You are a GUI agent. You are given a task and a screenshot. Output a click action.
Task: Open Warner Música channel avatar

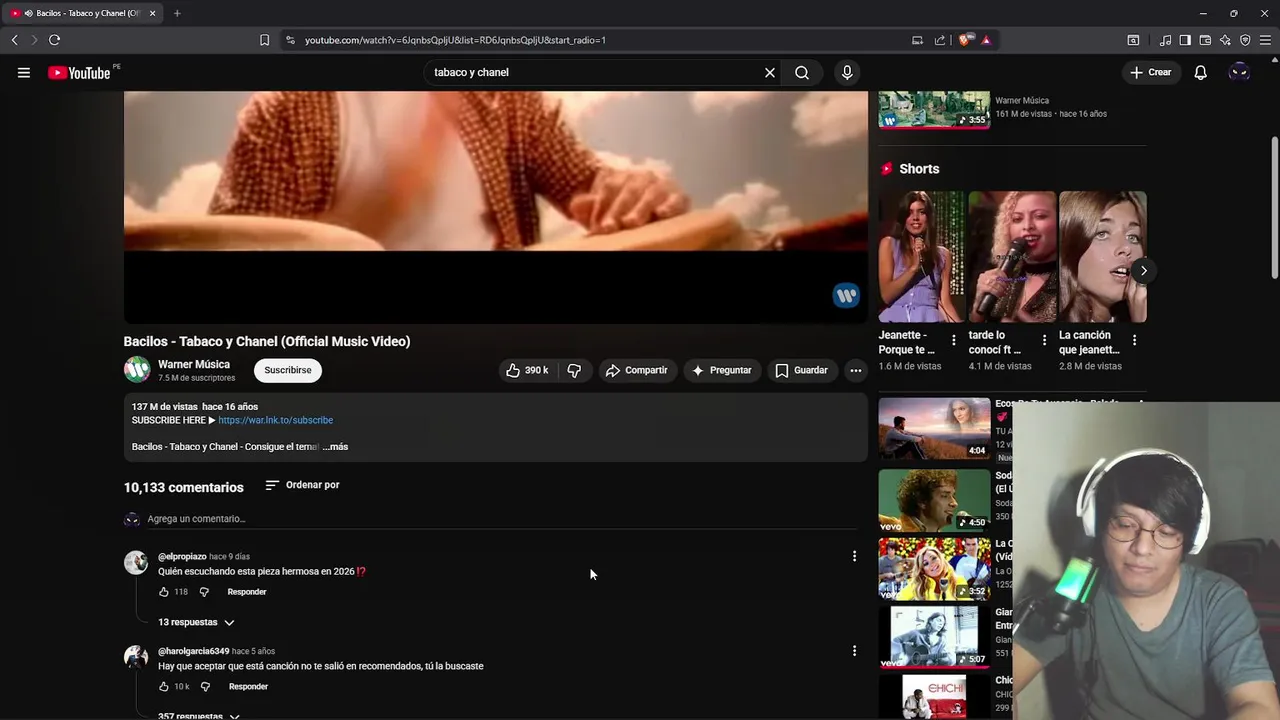137,370
